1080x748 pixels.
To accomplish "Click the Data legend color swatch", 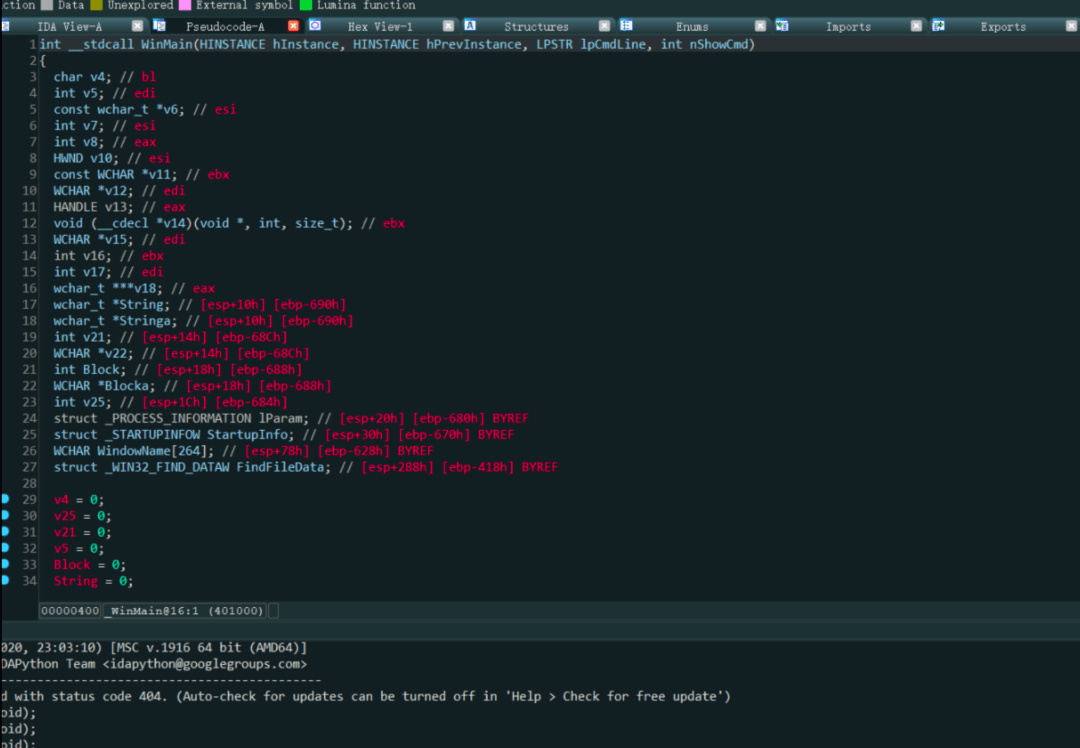I will pos(47,5).
